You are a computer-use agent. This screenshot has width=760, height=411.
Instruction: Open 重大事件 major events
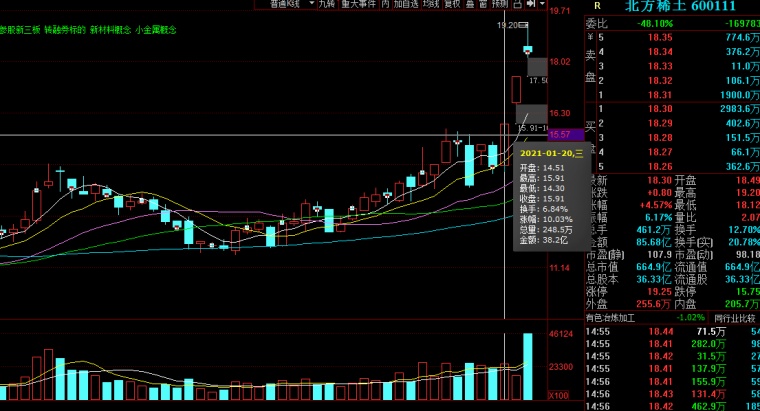(364, 5)
